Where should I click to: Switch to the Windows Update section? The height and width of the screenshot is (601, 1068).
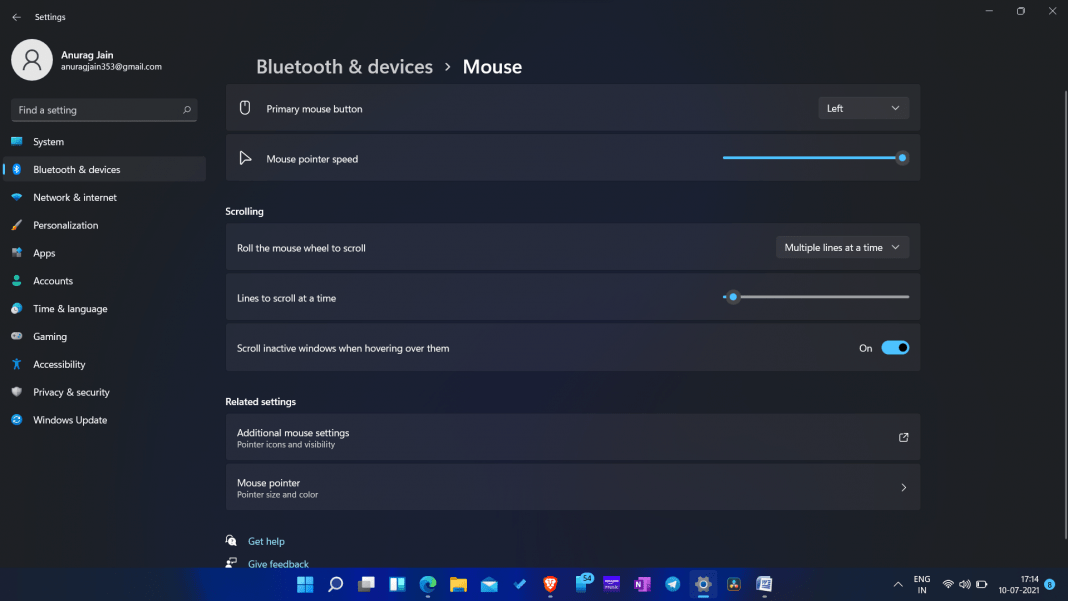coord(70,420)
